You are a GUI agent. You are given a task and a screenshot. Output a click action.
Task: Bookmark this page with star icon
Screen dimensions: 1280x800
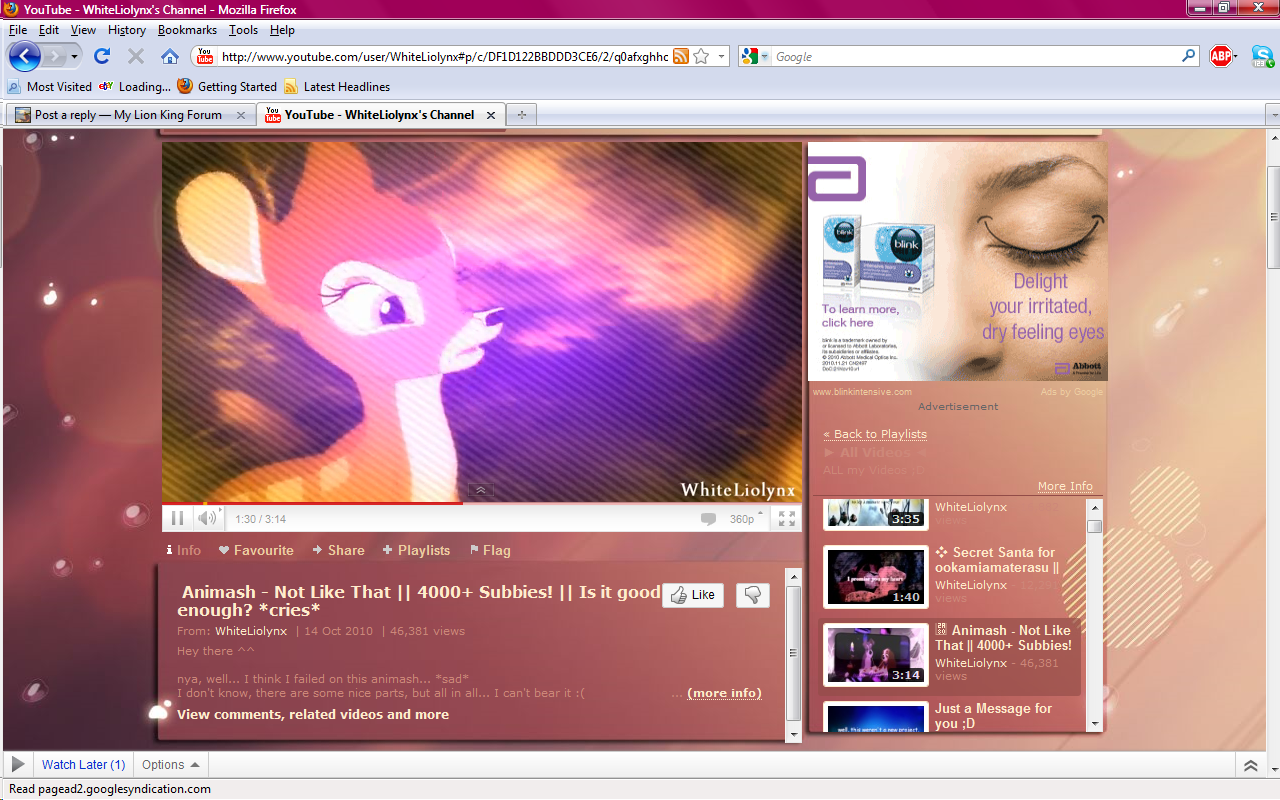[701, 57]
